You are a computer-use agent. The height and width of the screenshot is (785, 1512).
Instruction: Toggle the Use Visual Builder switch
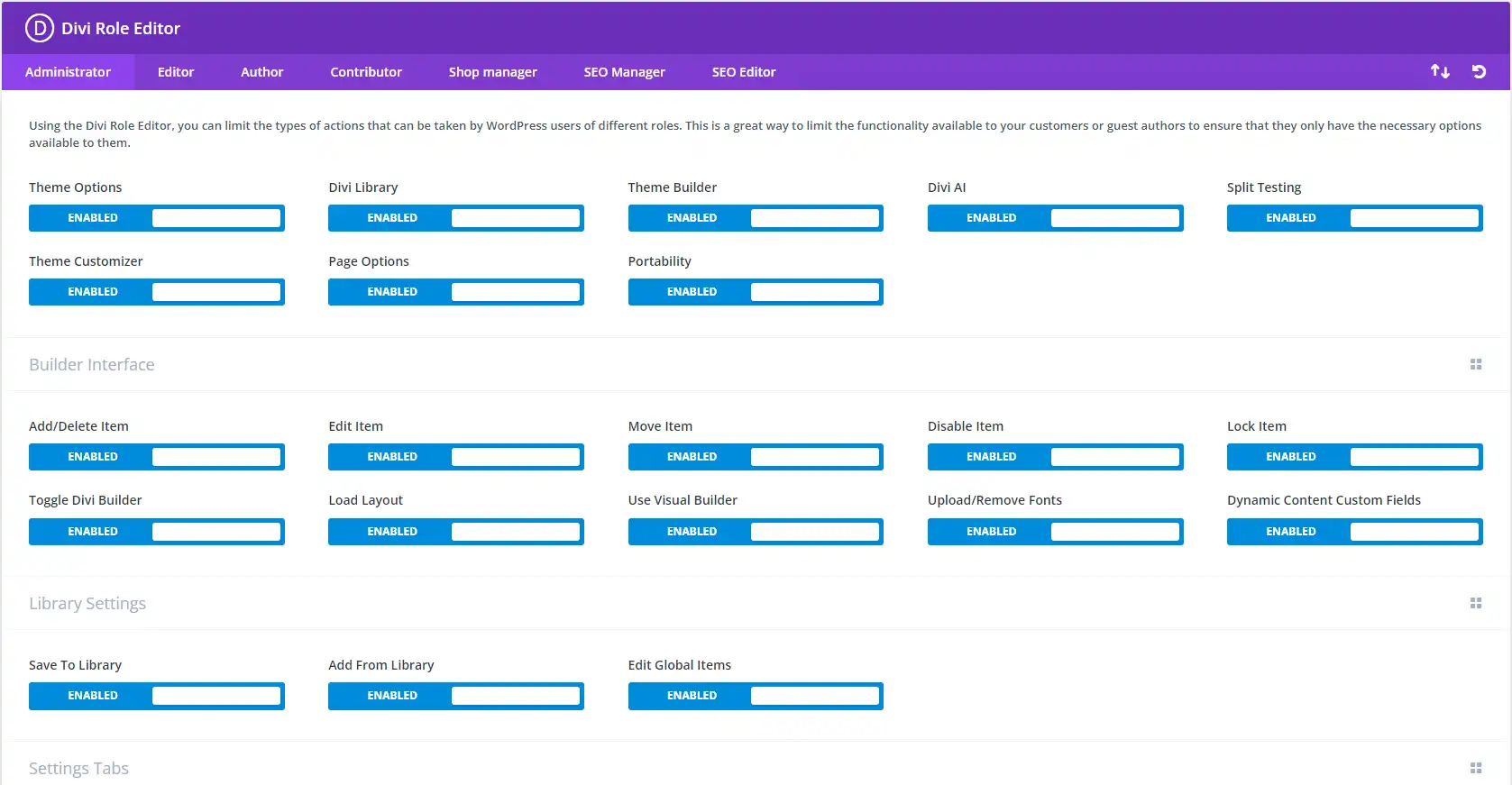(756, 532)
